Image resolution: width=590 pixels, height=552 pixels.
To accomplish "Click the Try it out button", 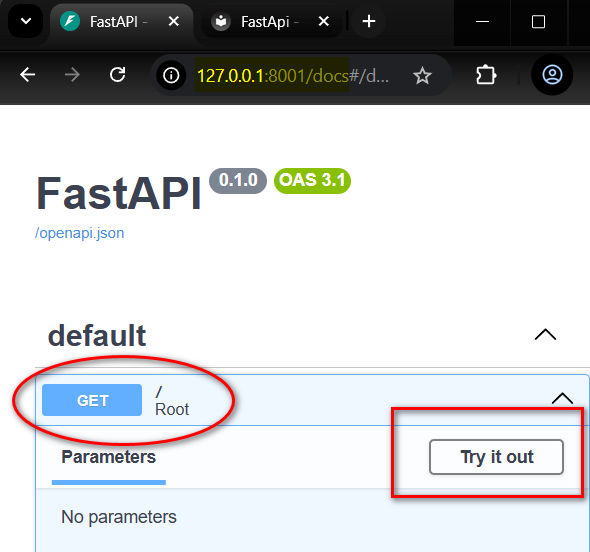I will 496,457.
